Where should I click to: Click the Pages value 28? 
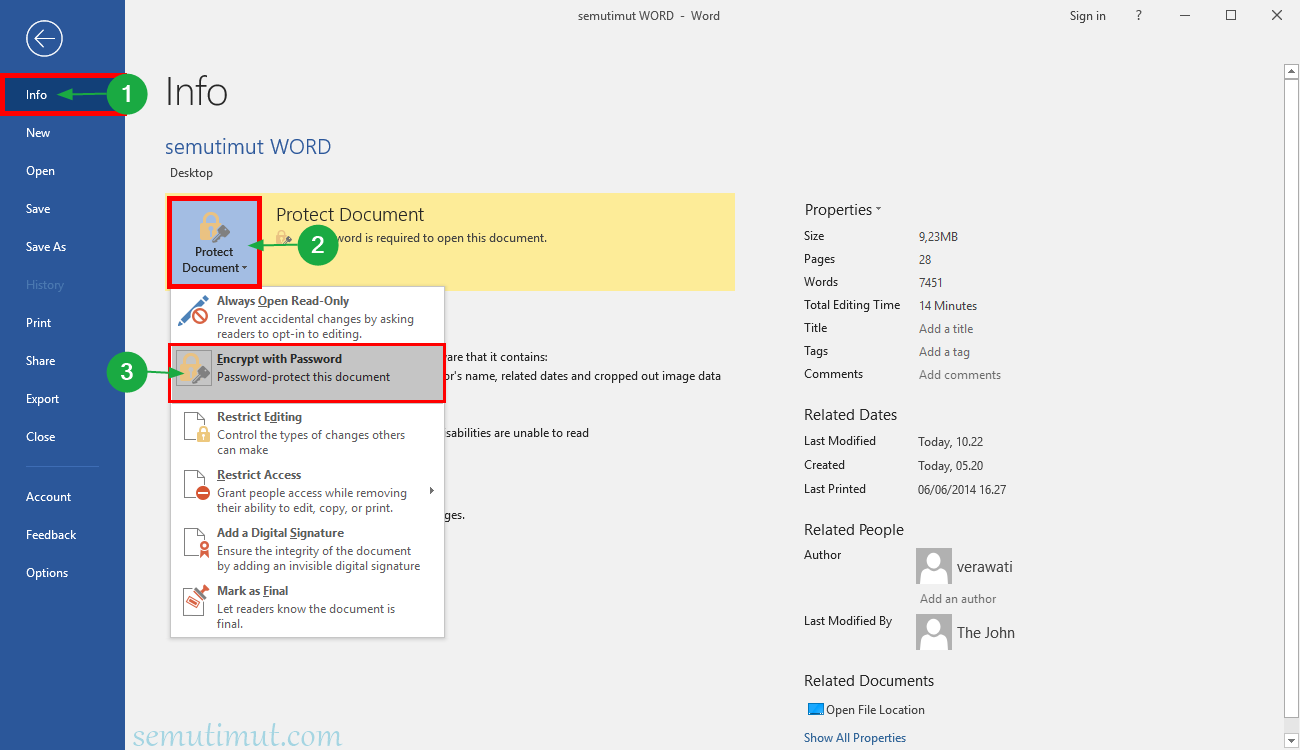tap(925, 259)
